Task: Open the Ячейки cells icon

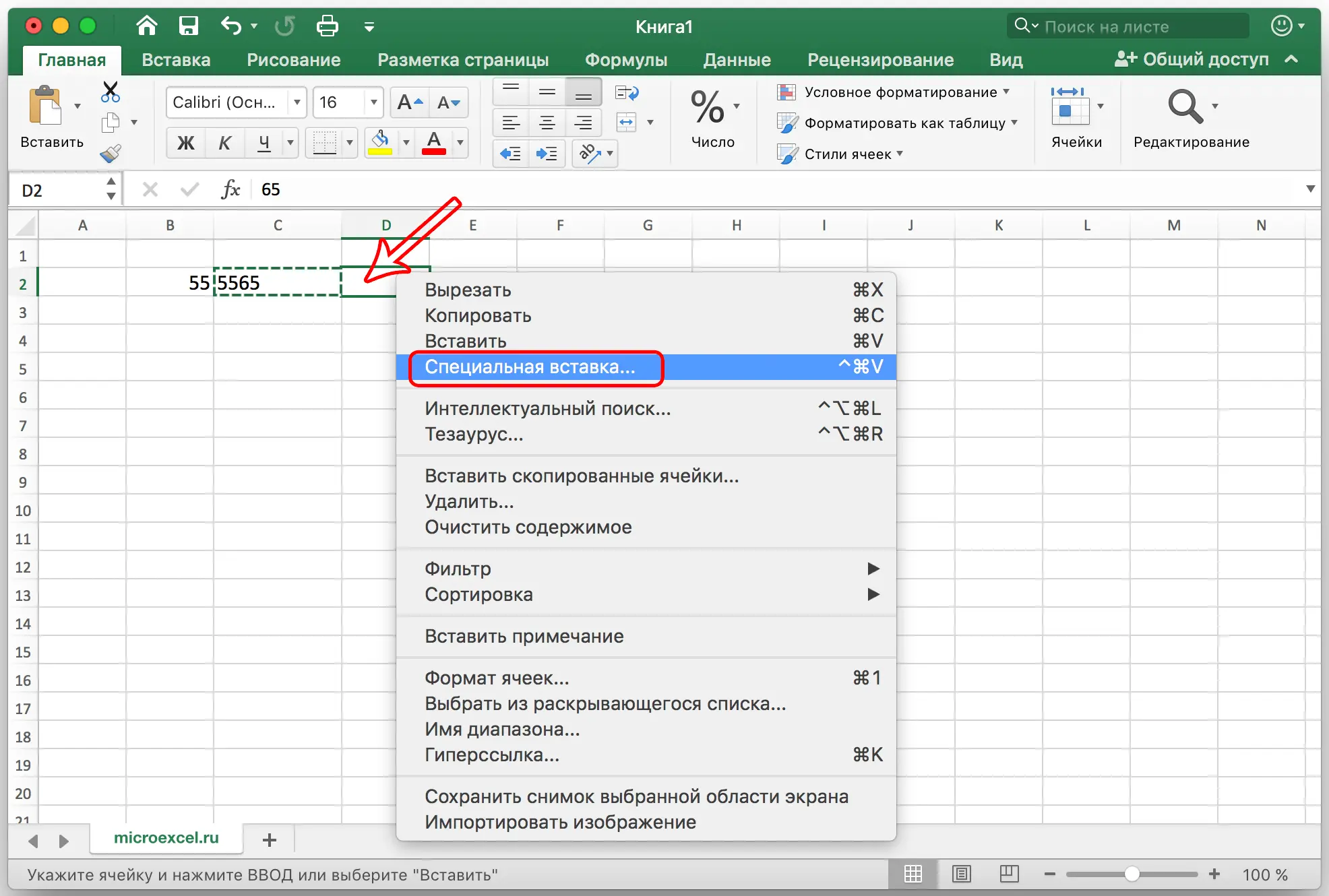Action: pyautogui.click(x=1070, y=106)
